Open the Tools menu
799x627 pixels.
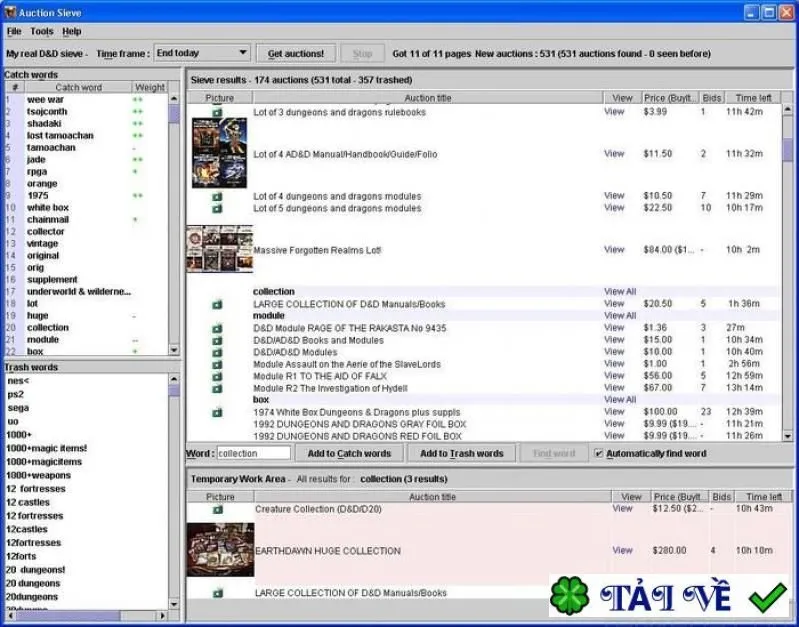41,32
